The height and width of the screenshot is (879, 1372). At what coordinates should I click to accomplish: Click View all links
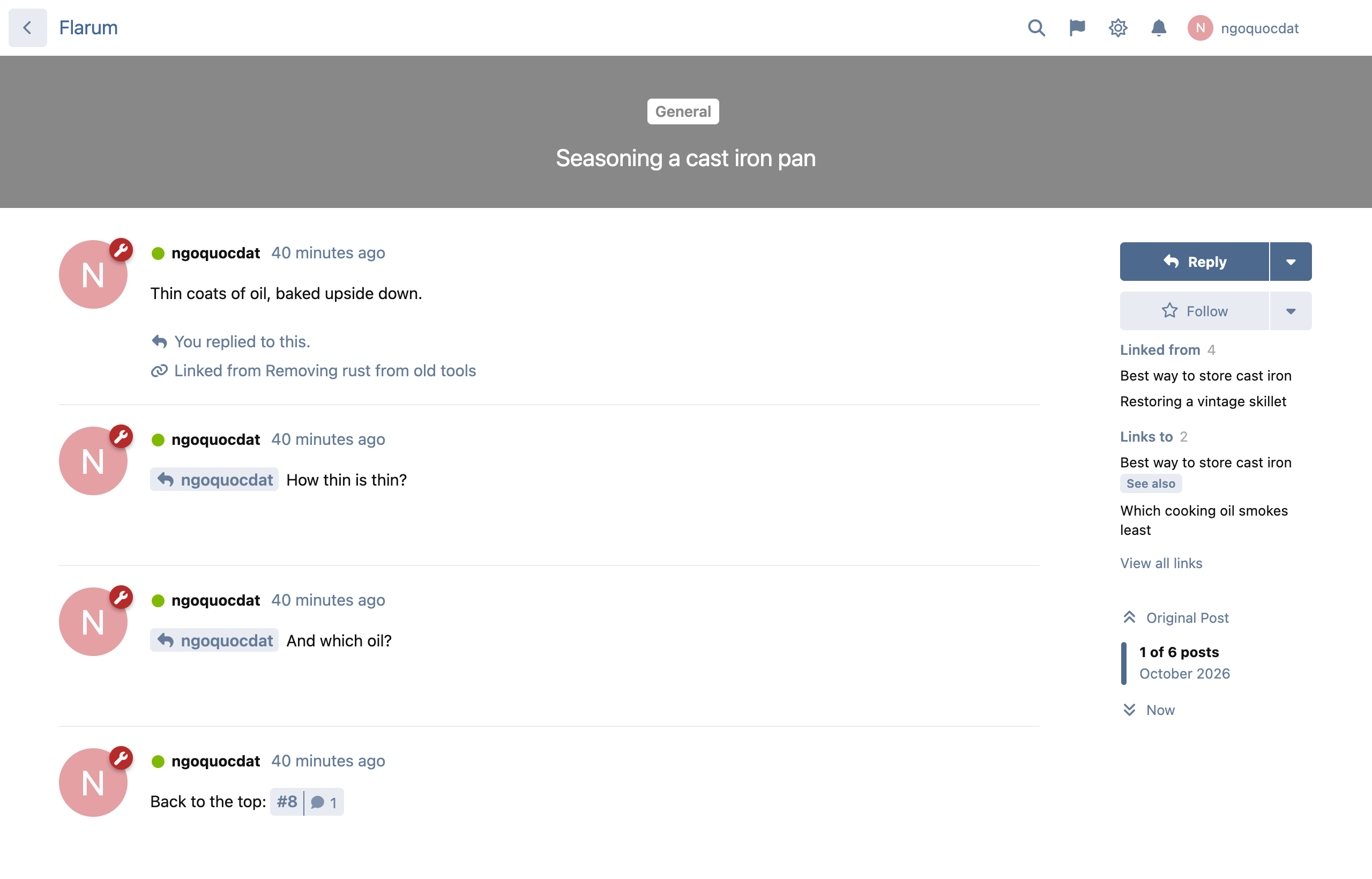(x=1161, y=563)
